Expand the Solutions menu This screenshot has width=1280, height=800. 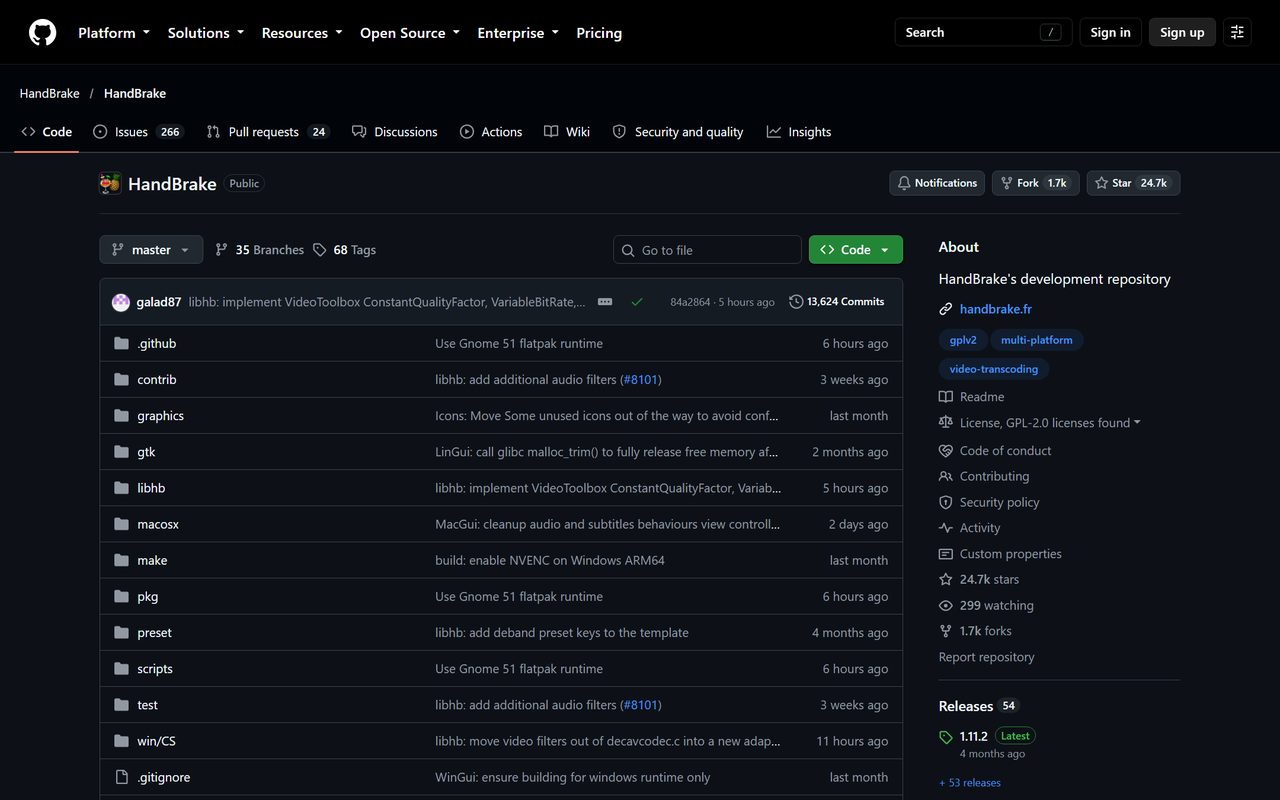(206, 33)
